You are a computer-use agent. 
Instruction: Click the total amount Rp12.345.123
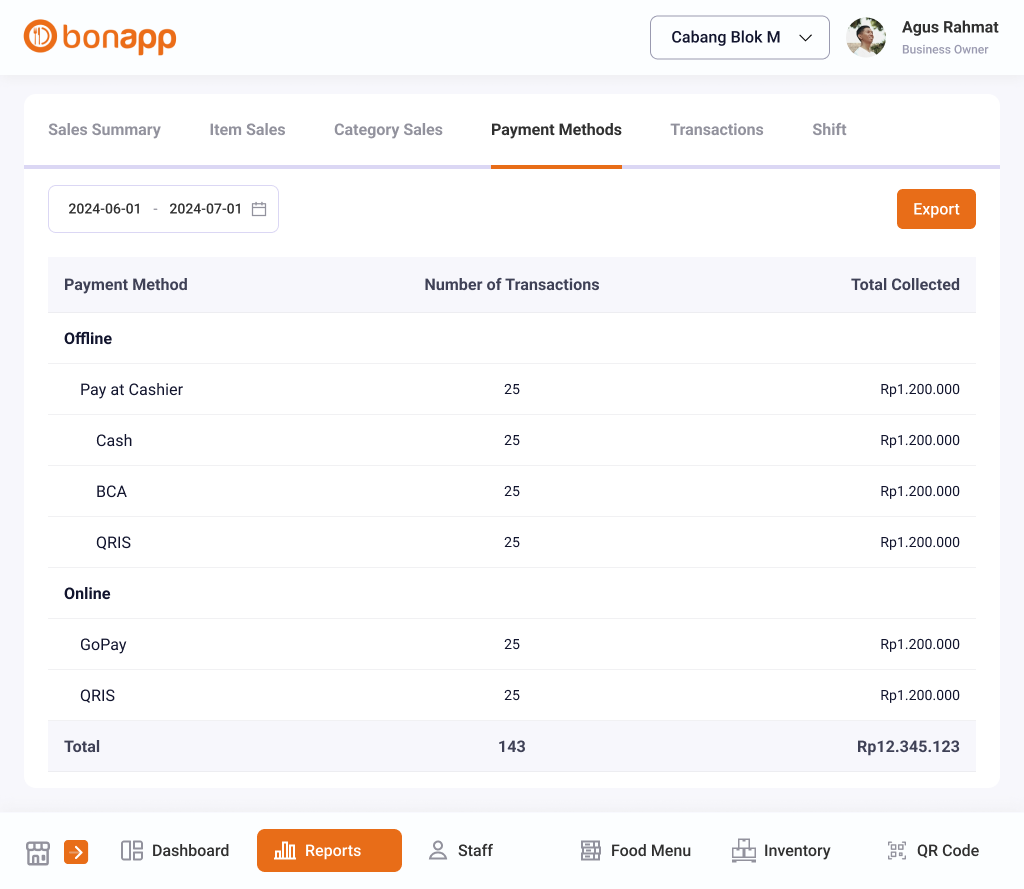[x=908, y=747]
